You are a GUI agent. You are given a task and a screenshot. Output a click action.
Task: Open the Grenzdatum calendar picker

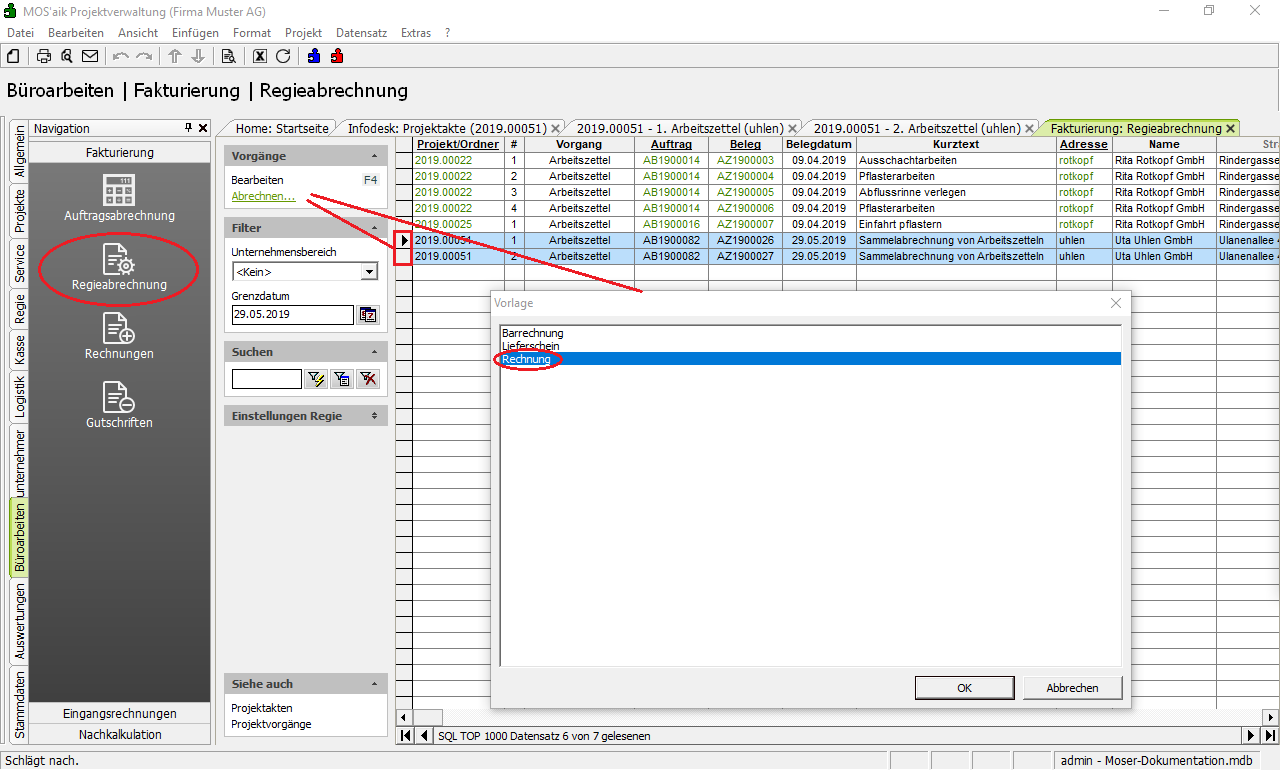(367, 315)
